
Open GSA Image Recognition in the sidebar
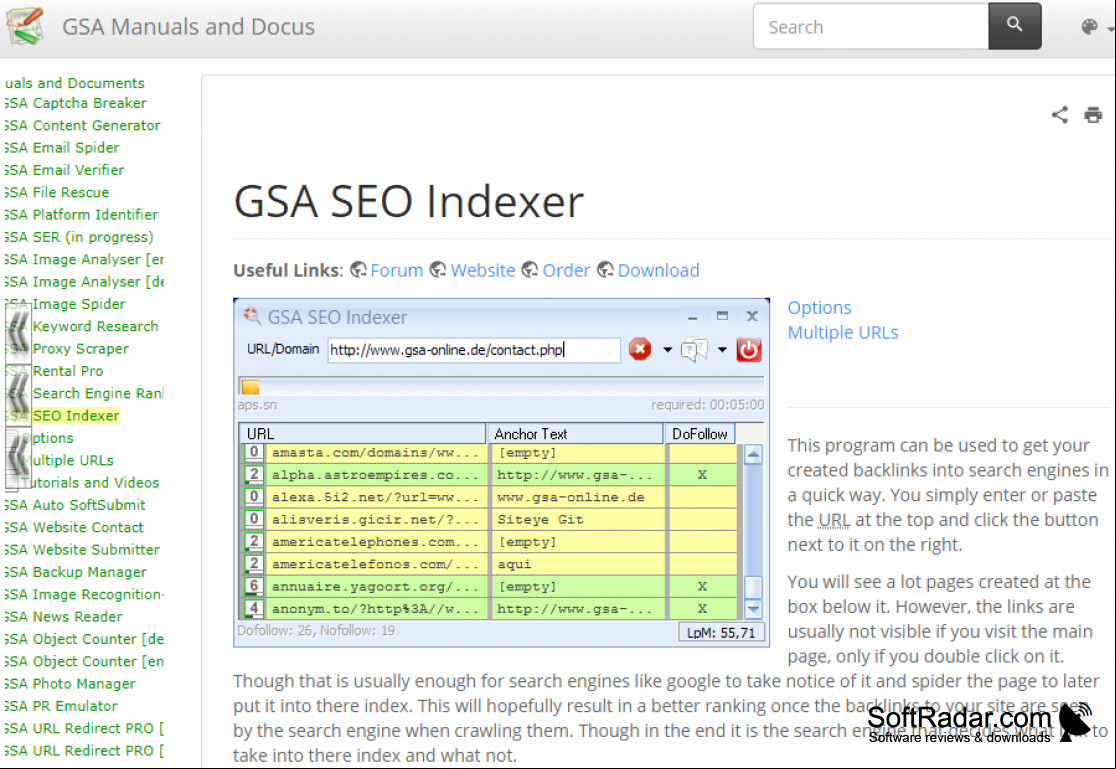pos(84,595)
